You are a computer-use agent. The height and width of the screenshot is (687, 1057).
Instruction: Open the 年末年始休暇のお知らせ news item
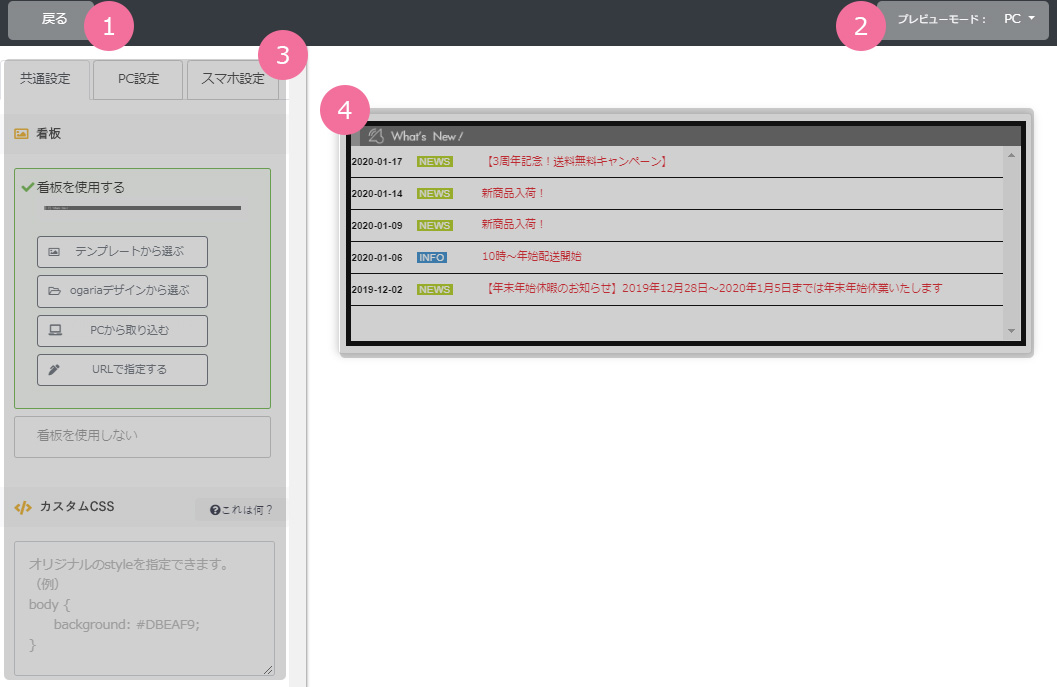[713, 289]
